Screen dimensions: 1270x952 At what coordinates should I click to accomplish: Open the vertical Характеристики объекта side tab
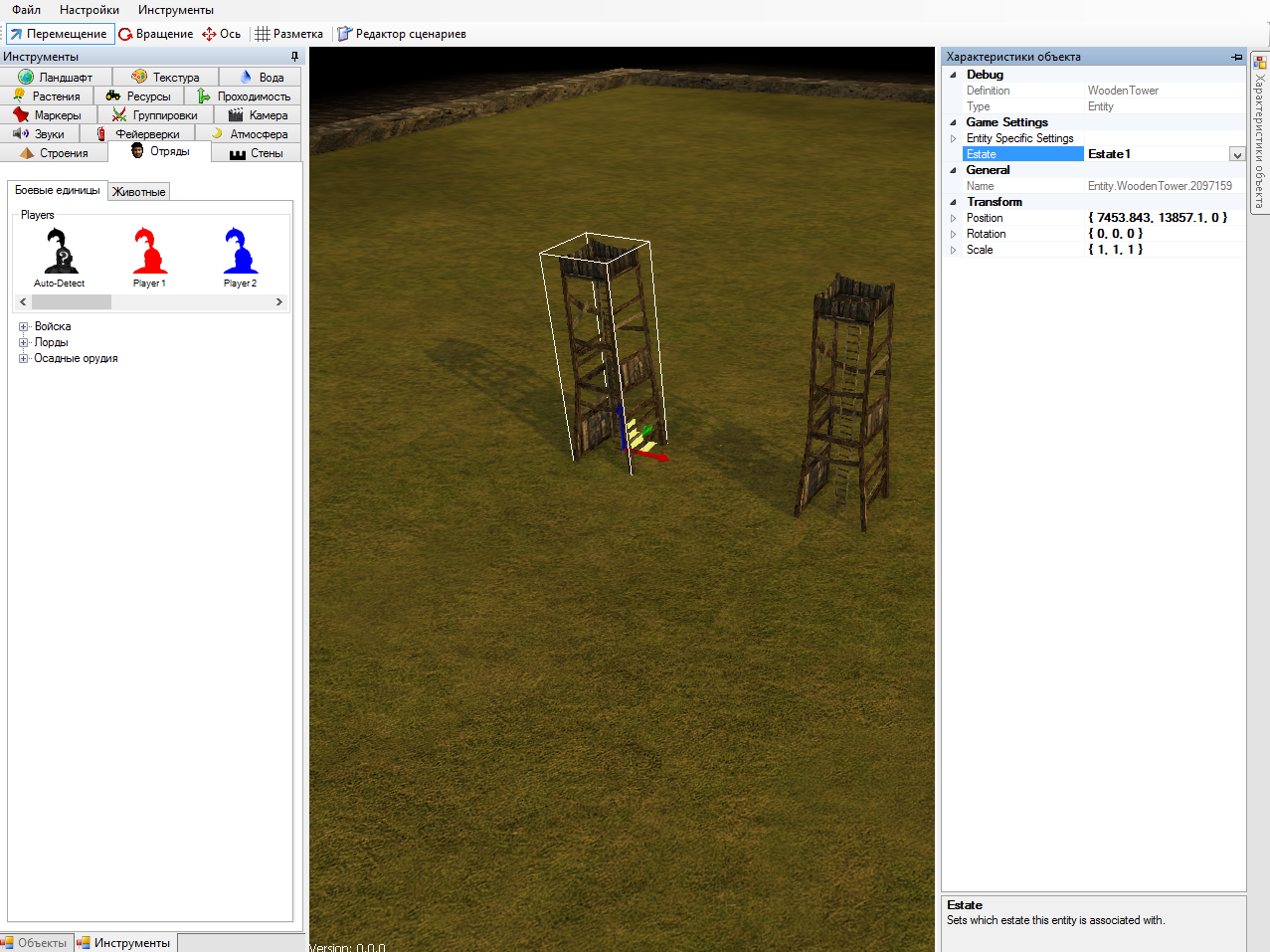[x=1260, y=131]
